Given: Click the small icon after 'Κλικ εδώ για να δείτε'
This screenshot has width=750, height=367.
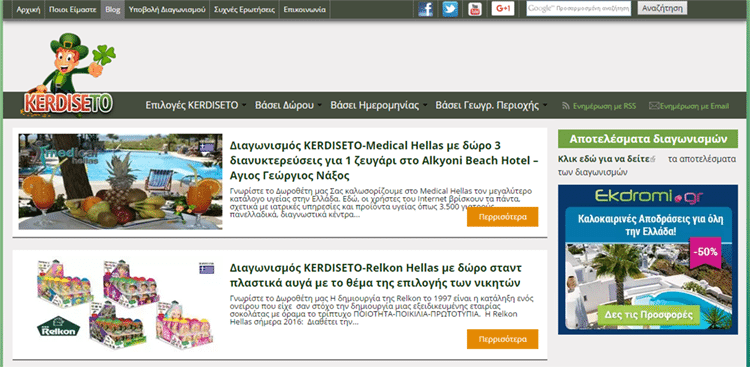Looking at the screenshot, I should tap(652, 159).
